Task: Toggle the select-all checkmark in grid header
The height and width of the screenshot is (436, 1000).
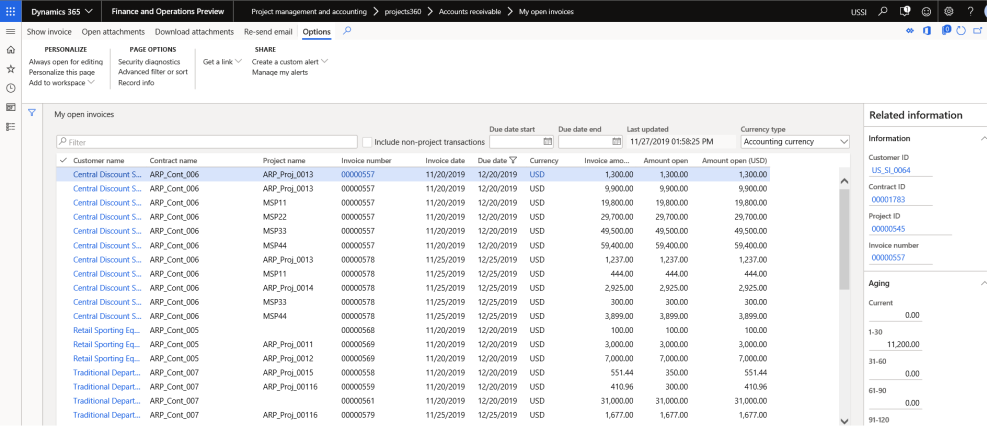Action: (x=64, y=160)
